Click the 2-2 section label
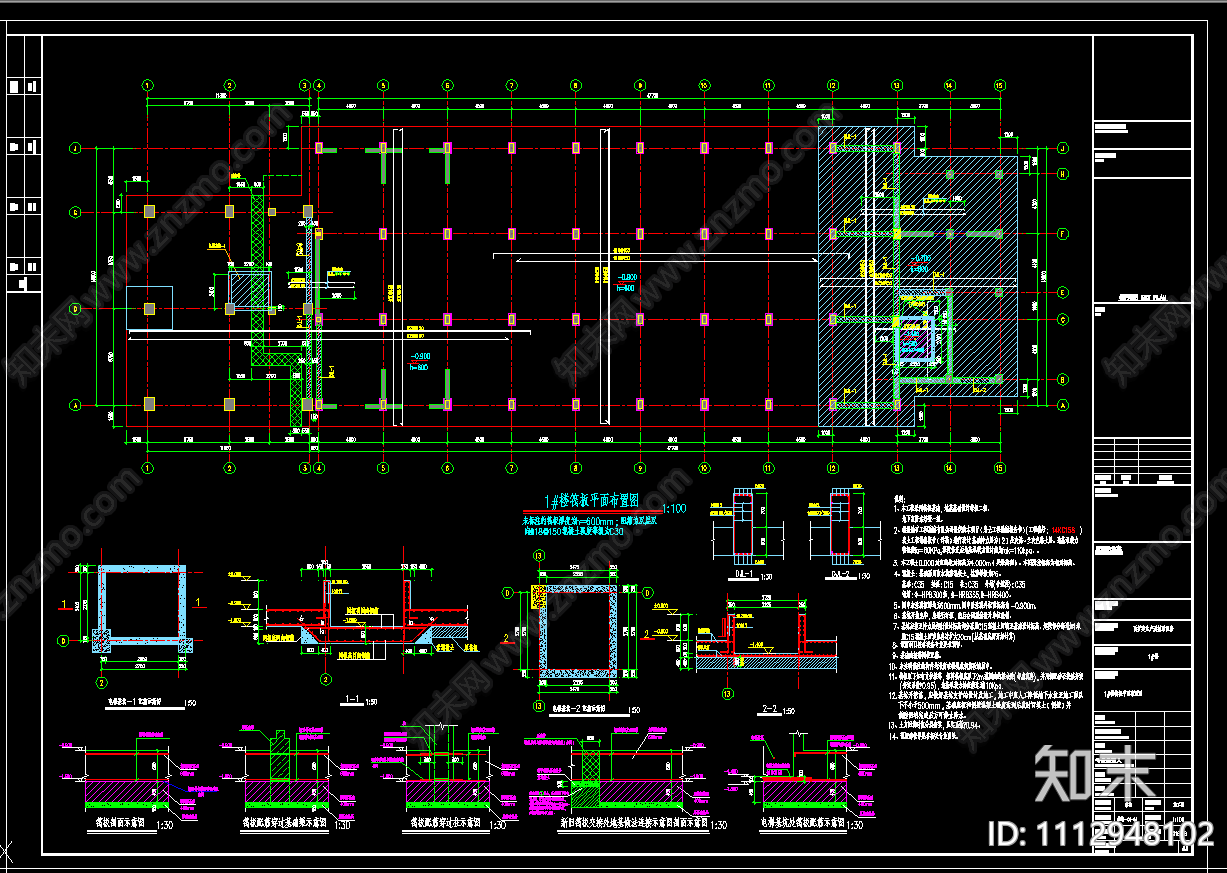The image size is (1227, 873). click(x=769, y=710)
